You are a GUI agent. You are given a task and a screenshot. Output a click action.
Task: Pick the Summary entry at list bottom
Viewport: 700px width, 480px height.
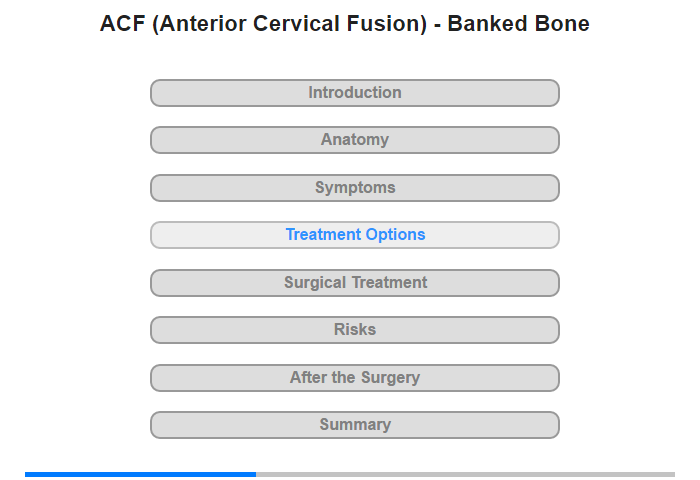point(354,425)
